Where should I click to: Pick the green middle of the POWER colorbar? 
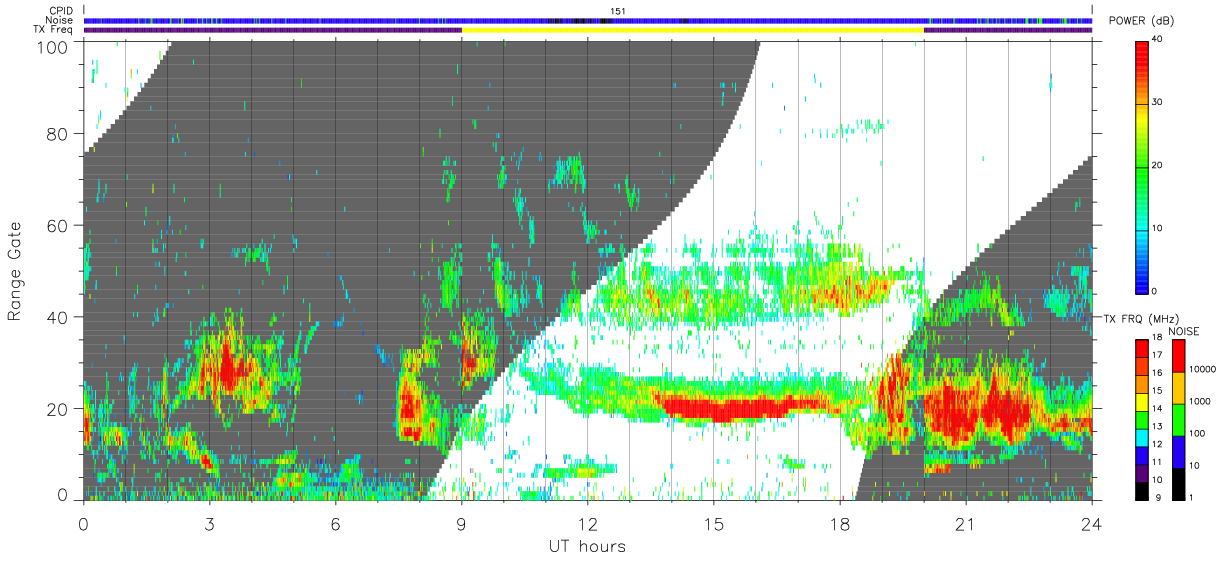point(1141,166)
